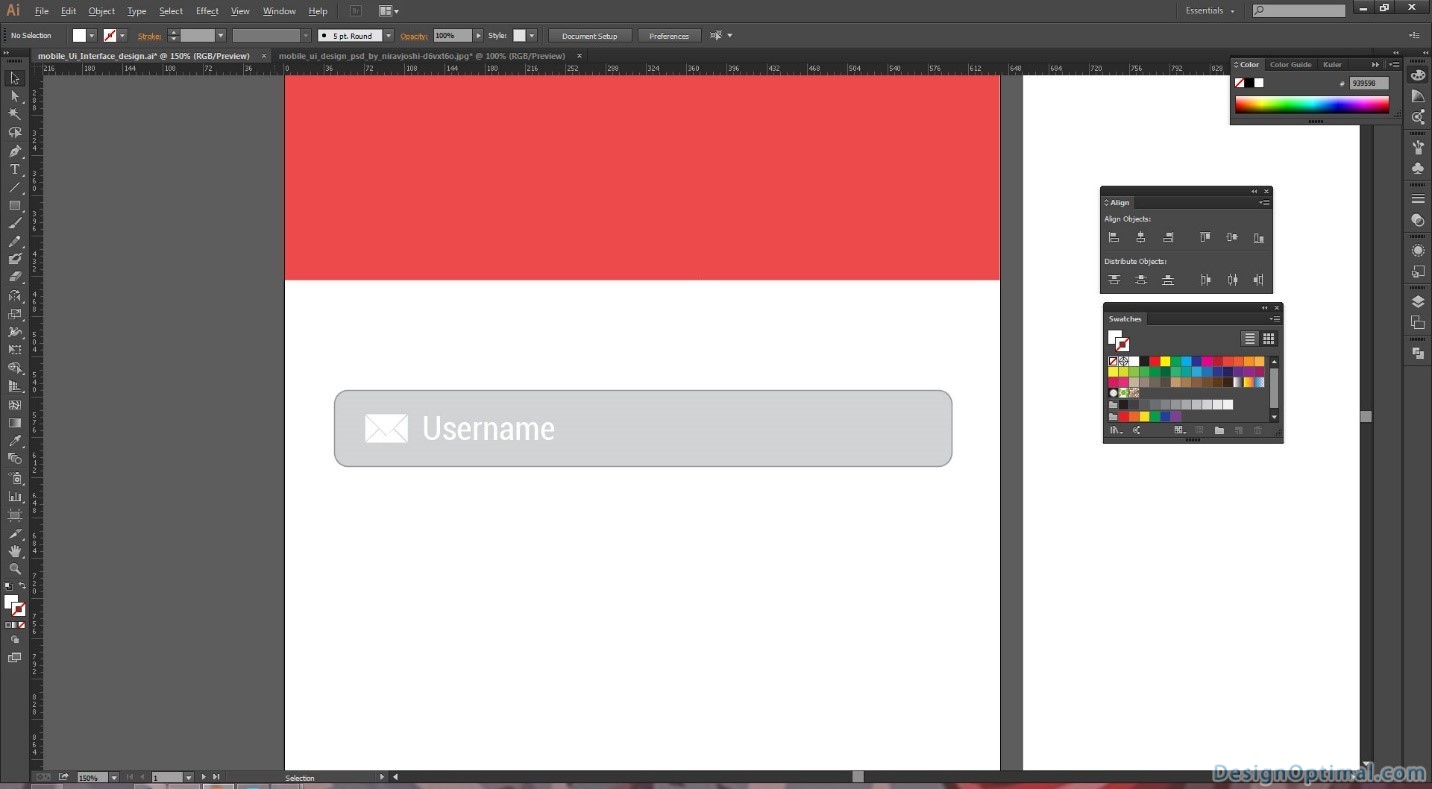Activate the Eyedropper tool

coord(15,441)
